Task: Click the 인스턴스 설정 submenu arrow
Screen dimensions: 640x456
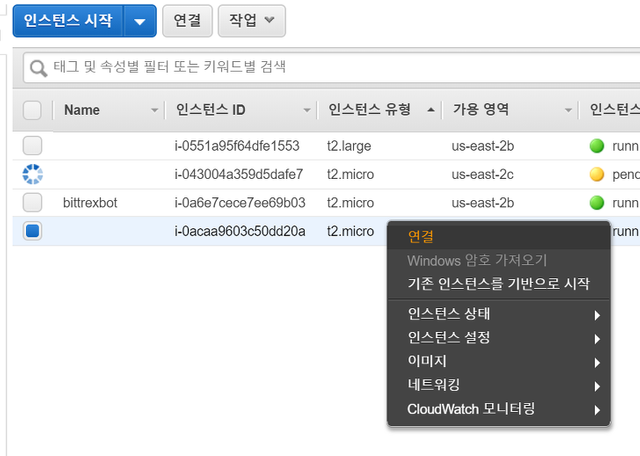Action: [597, 339]
